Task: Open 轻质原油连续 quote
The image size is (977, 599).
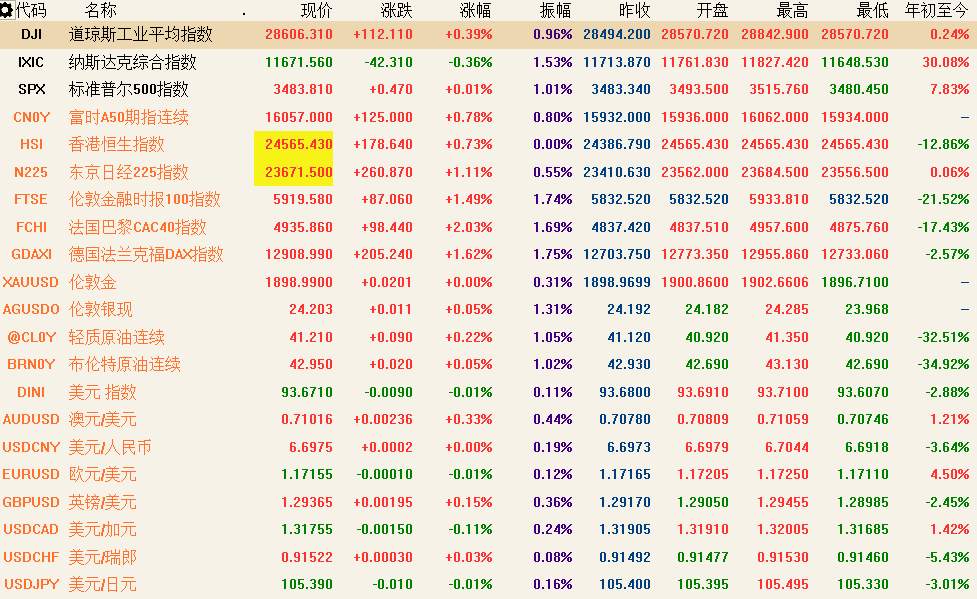Action: [x=117, y=337]
